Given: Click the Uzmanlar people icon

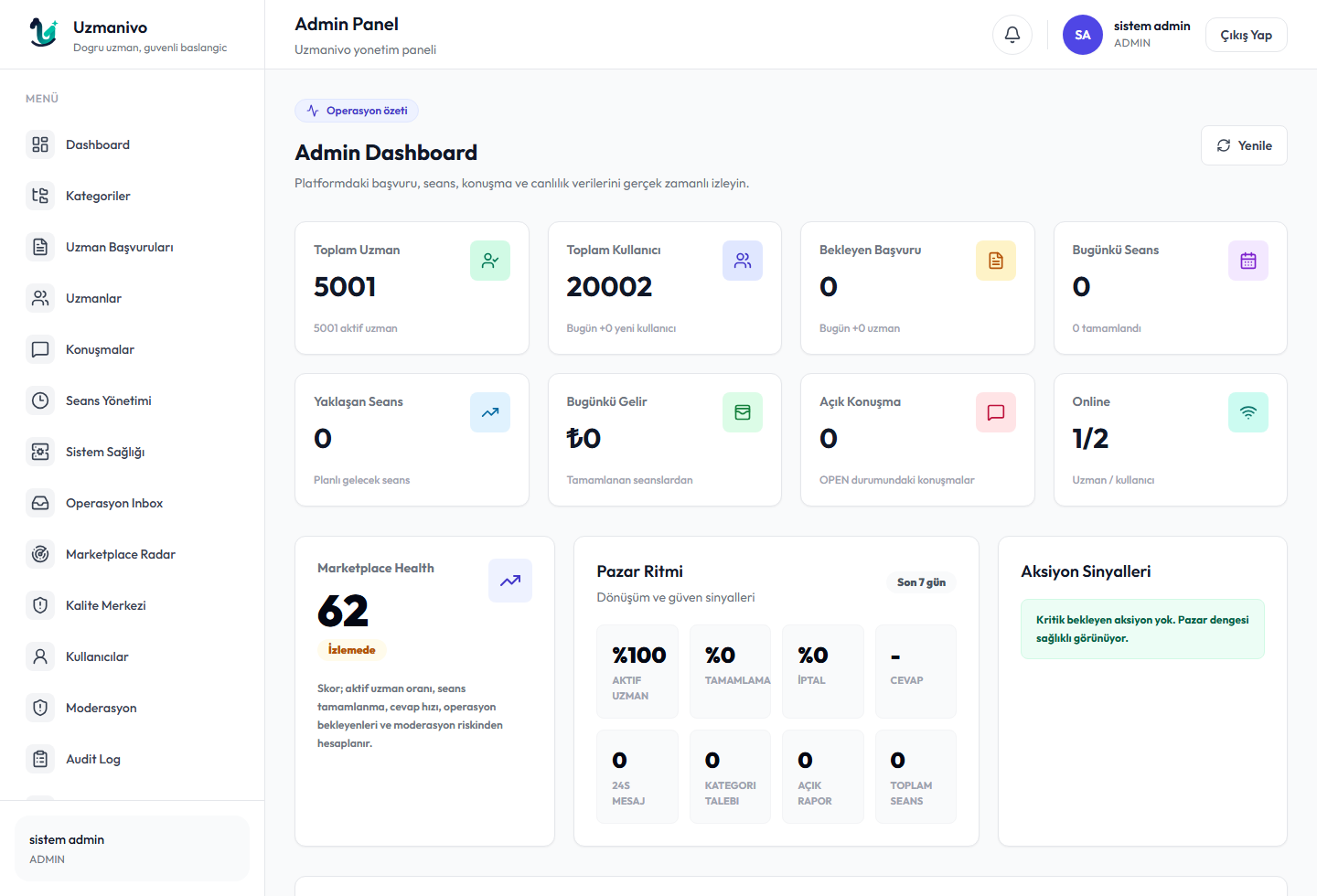Looking at the screenshot, I should point(40,298).
